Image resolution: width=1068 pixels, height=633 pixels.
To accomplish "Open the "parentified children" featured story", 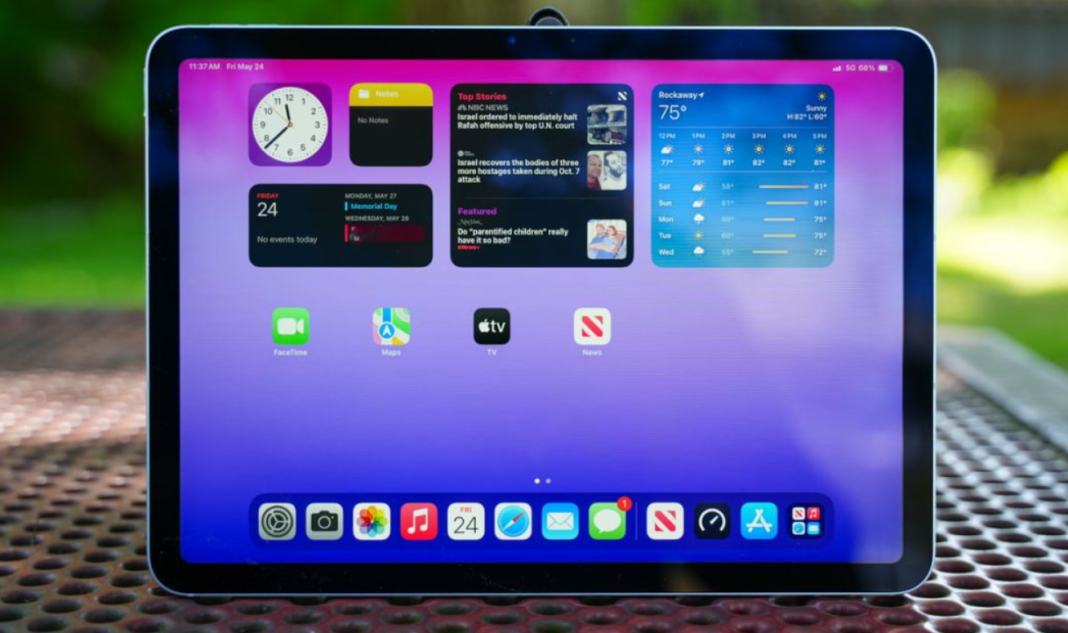I will 514,236.
